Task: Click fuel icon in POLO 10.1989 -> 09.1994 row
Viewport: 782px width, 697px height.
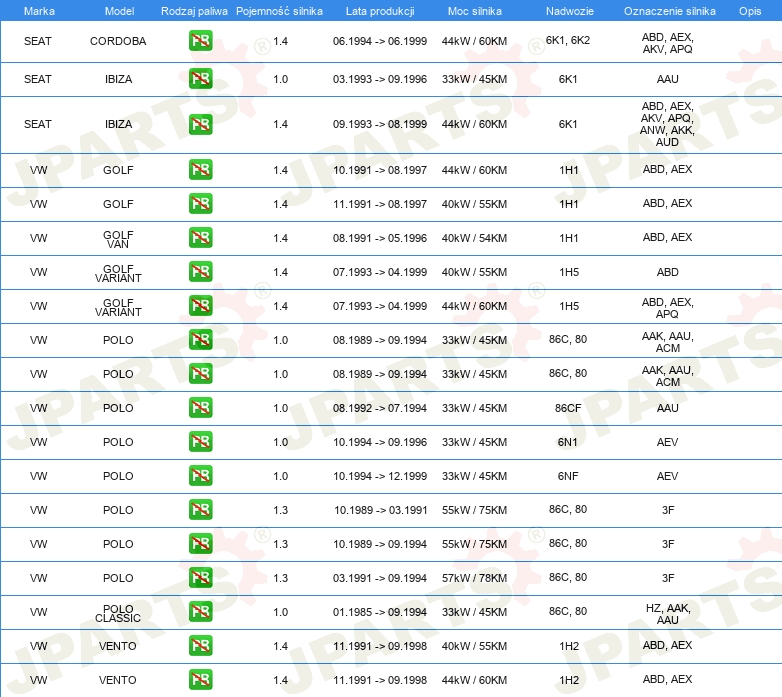Action: point(200,543)
